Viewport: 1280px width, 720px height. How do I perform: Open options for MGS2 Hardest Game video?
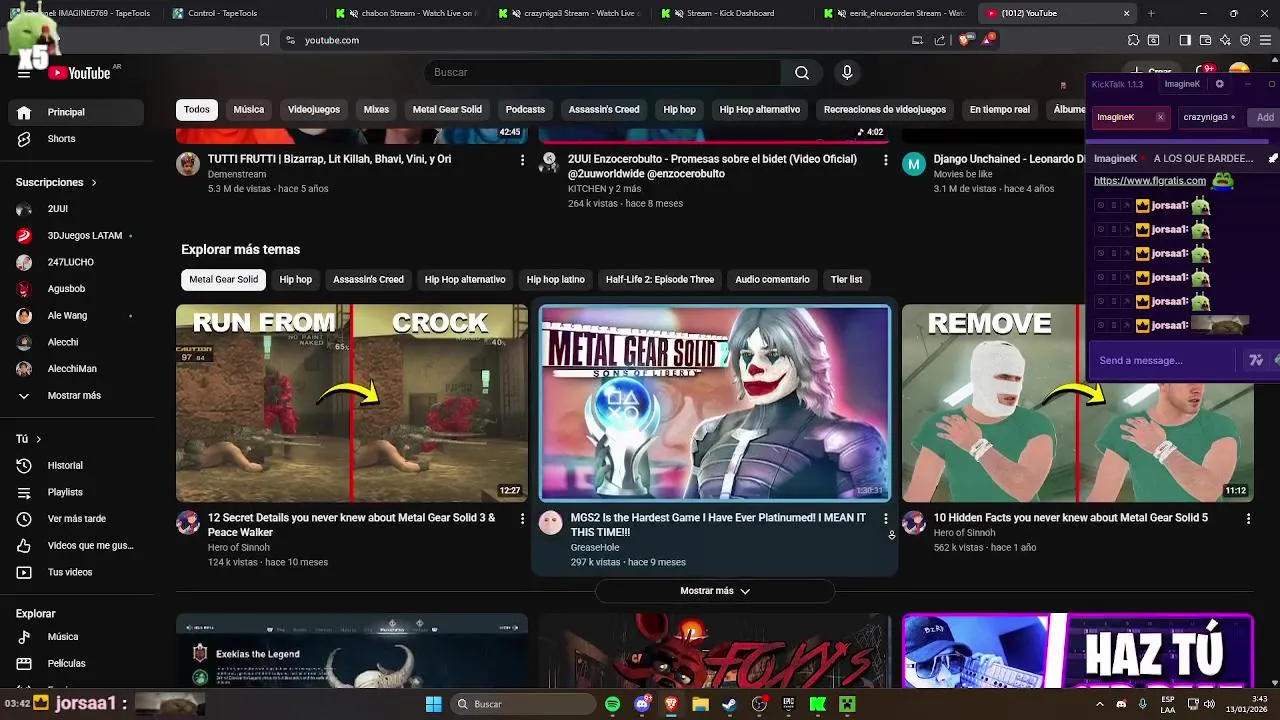point(885,519)
